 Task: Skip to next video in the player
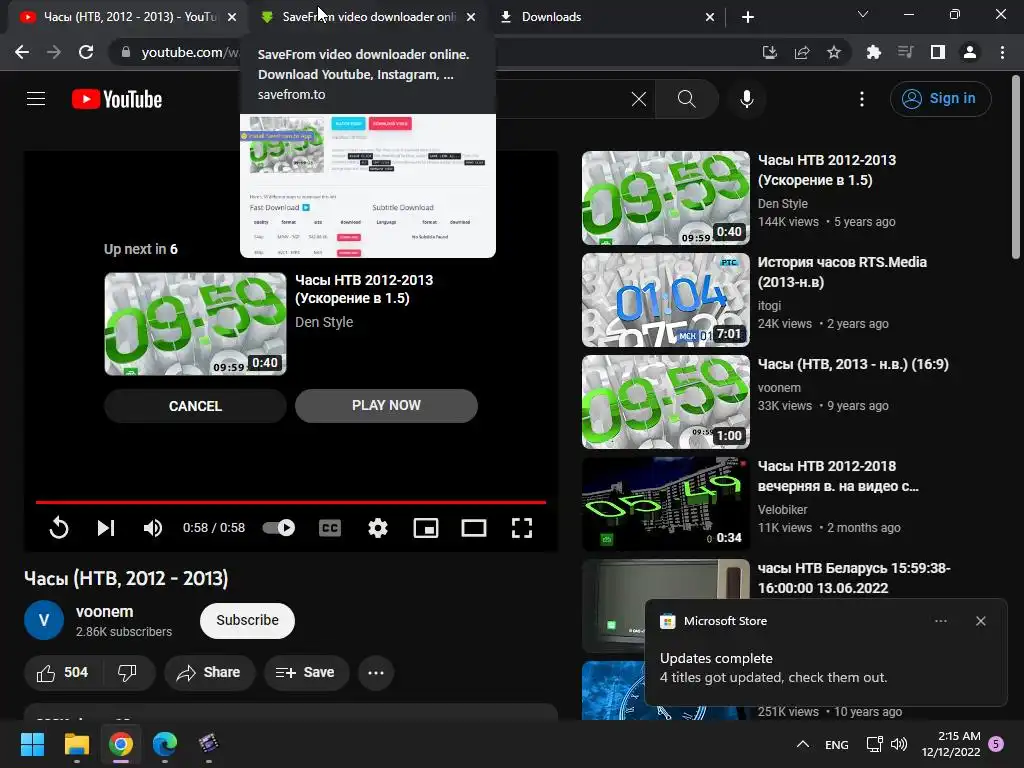[x=106, y=527]
